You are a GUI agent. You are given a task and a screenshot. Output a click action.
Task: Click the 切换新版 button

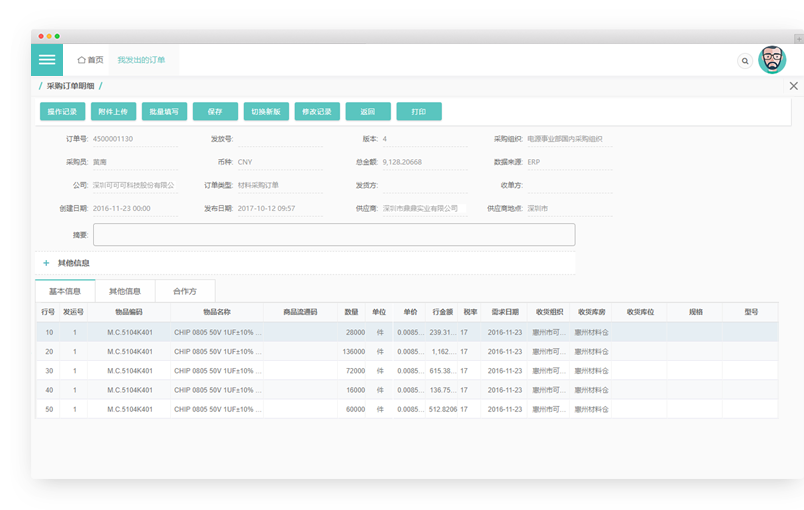point(266,112)
